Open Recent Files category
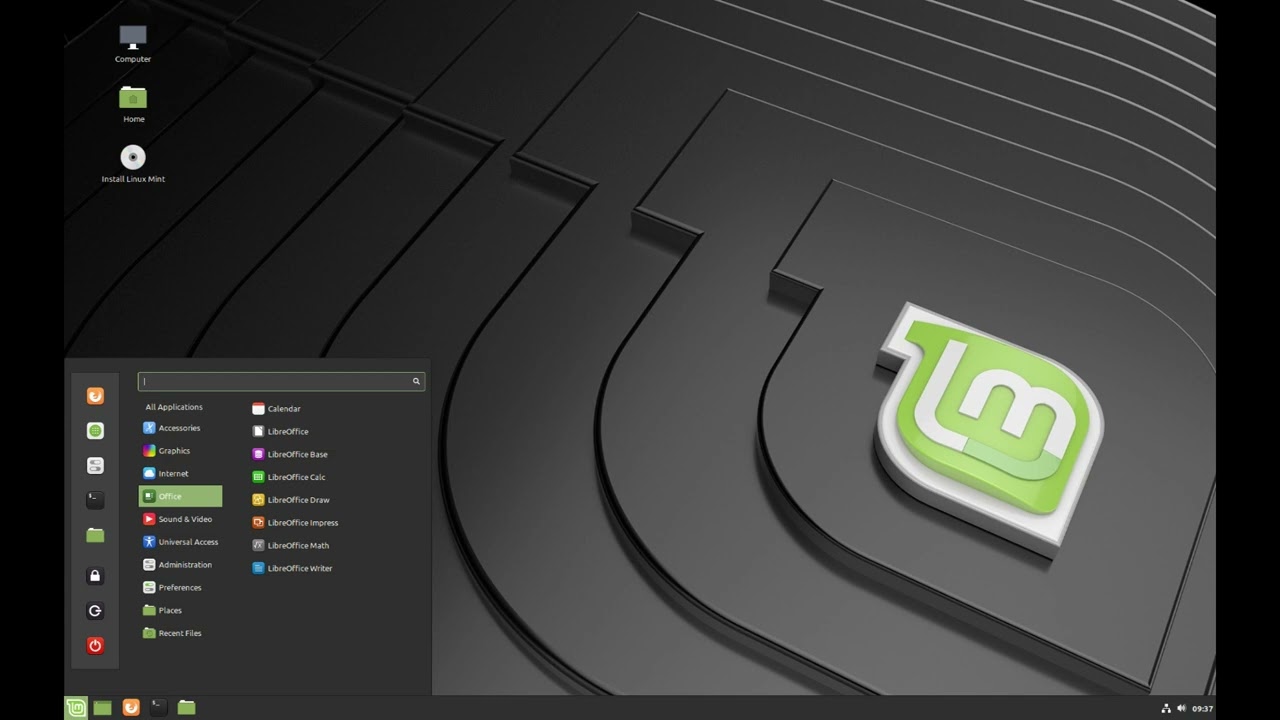The width and height of the screenshot is (1280, 720). 180,633
